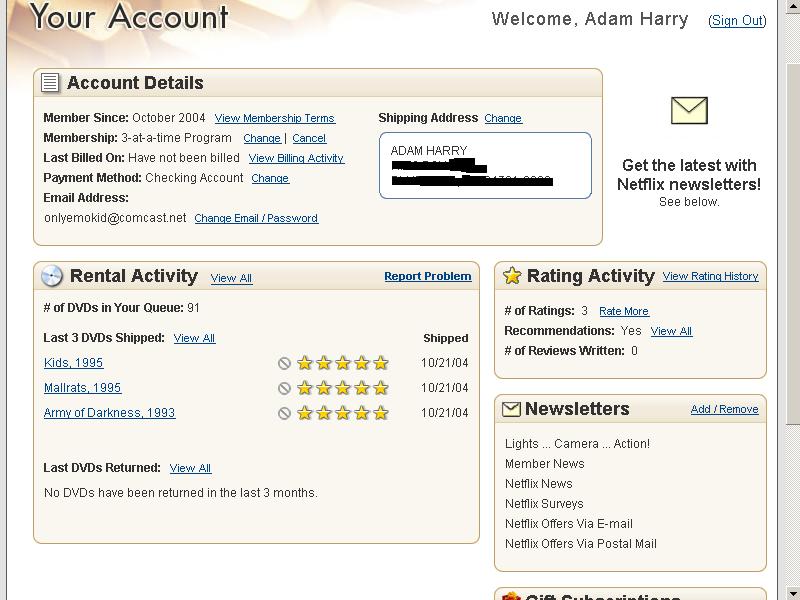Click 'Netflix Surveys' newsletter text
The width and height of the screenshot is (800, 600).
click(x=544, y=504)
